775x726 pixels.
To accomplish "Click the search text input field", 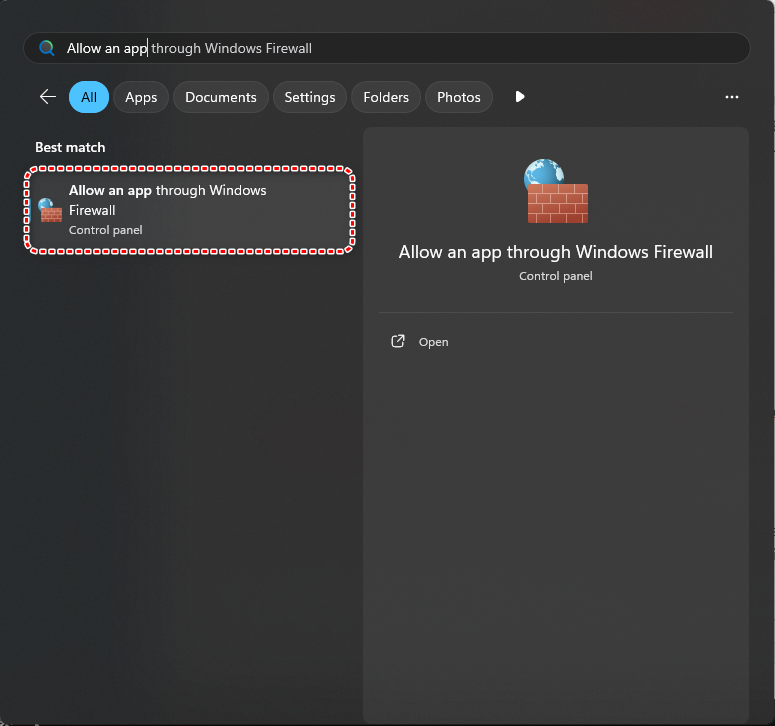I will pyautogui.click(x=387, y=48).
